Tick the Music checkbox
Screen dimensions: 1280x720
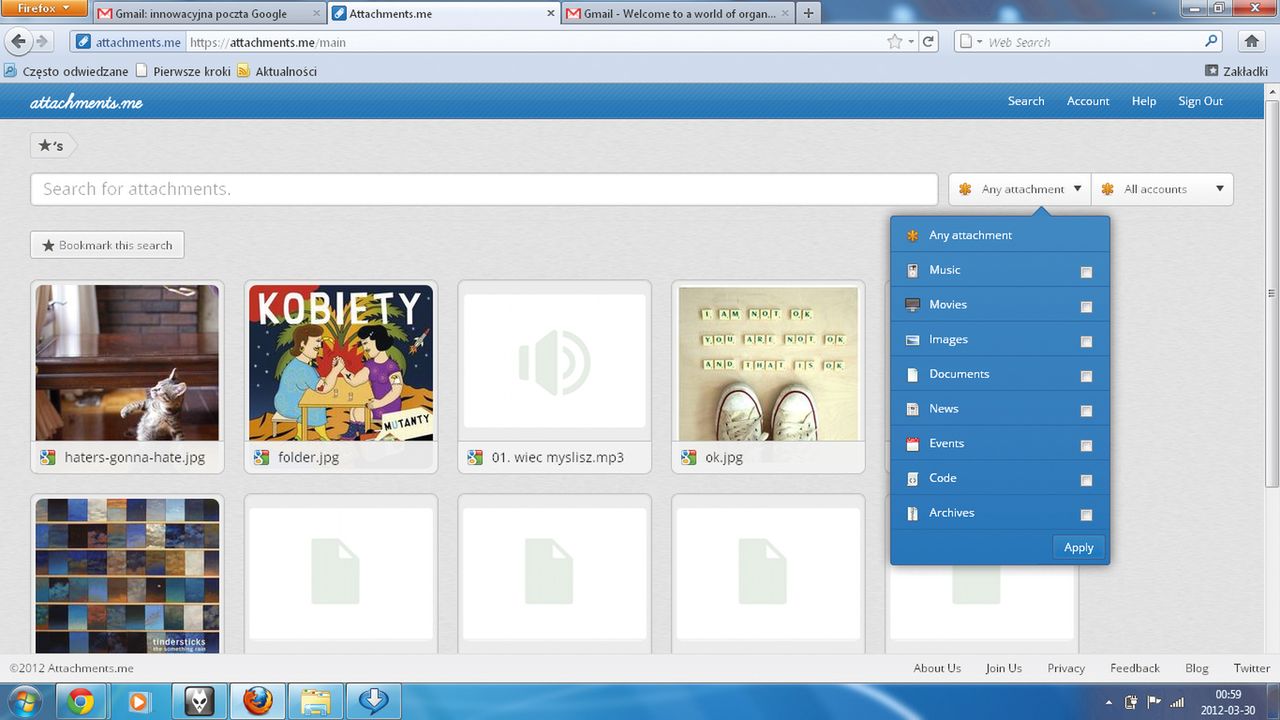pos(1086,272)
